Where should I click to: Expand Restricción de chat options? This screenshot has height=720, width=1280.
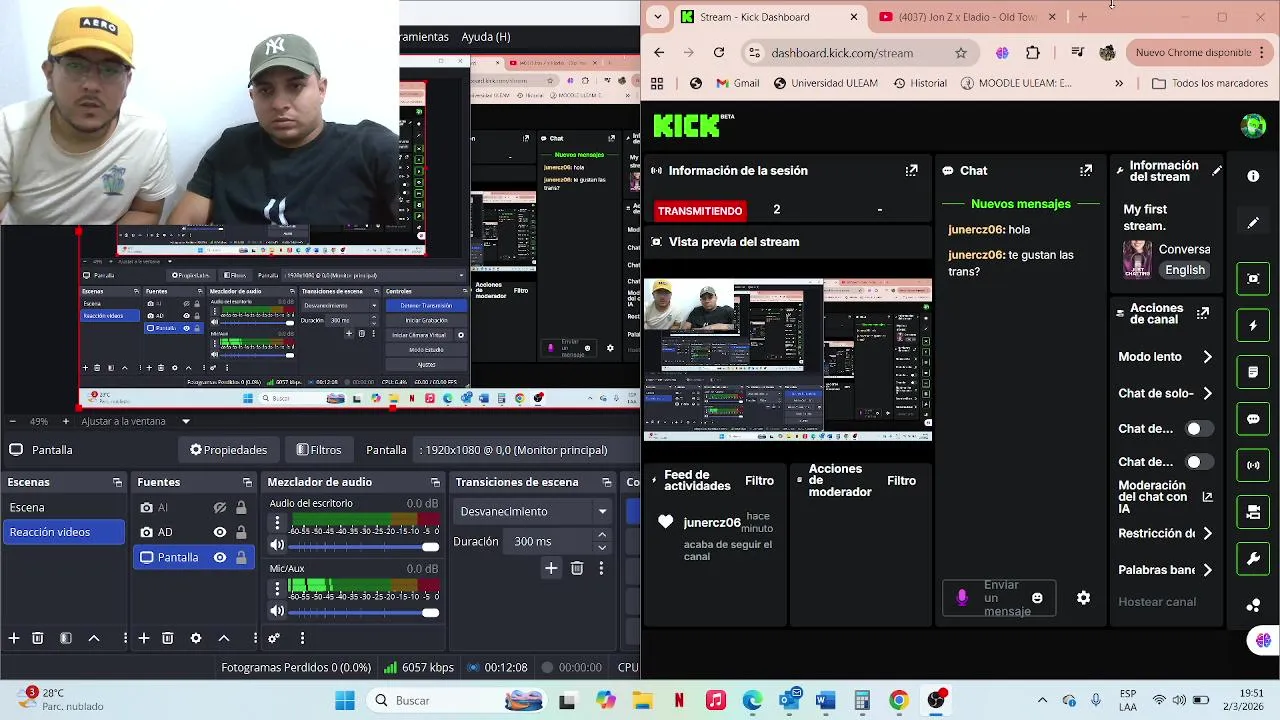pyautogui.click(x=1207, y=534)
